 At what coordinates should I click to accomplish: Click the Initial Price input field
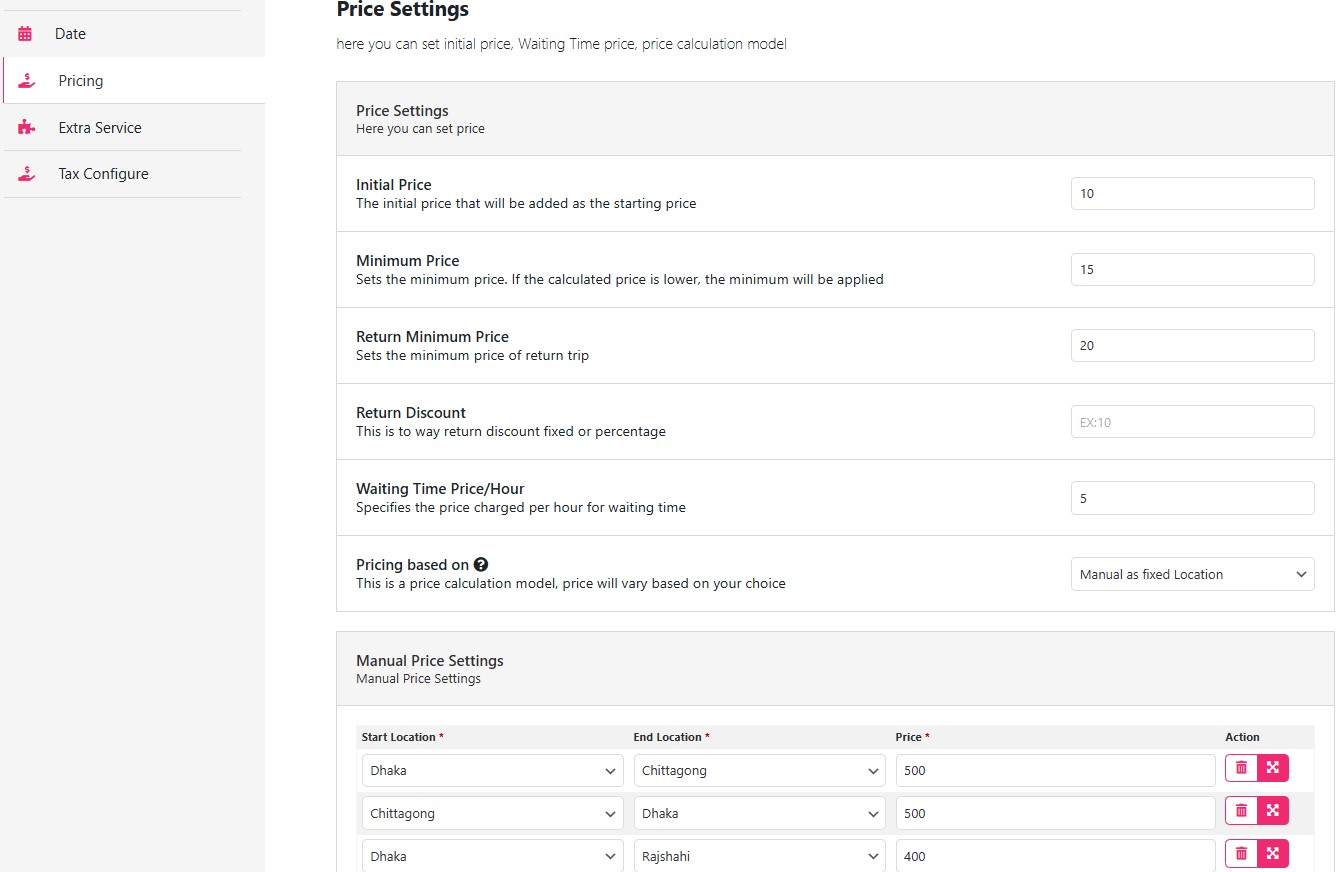click(x=1192, y=194)
